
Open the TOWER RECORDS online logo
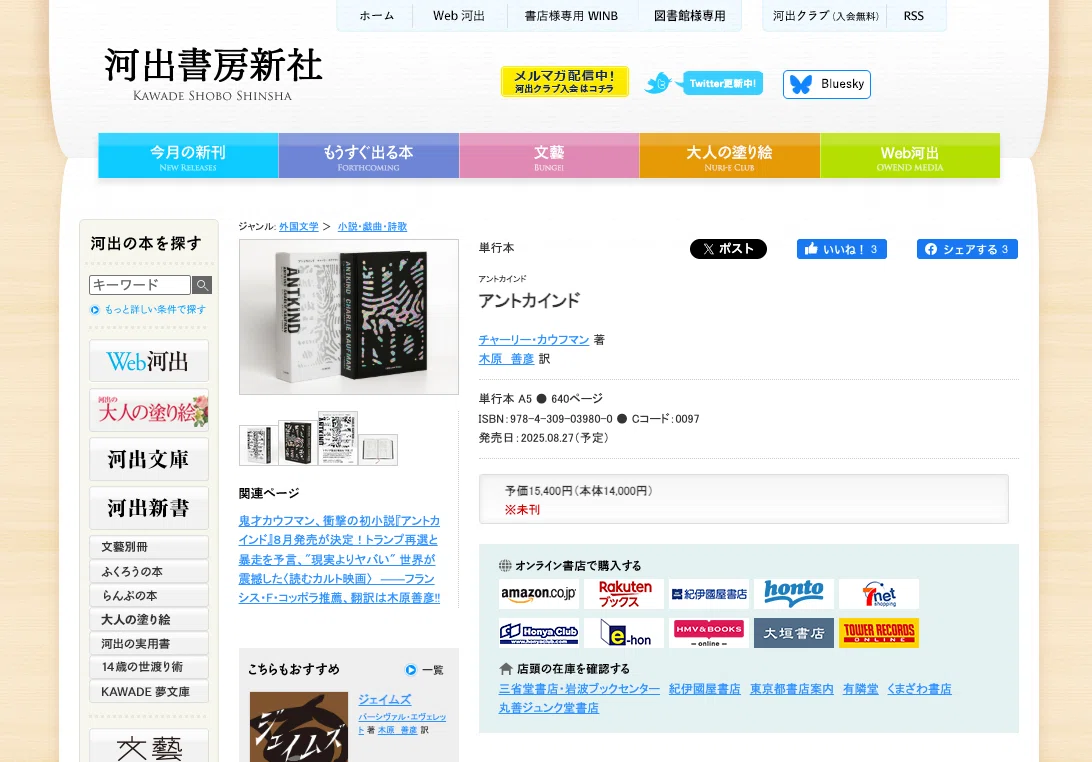click(879, 632)
